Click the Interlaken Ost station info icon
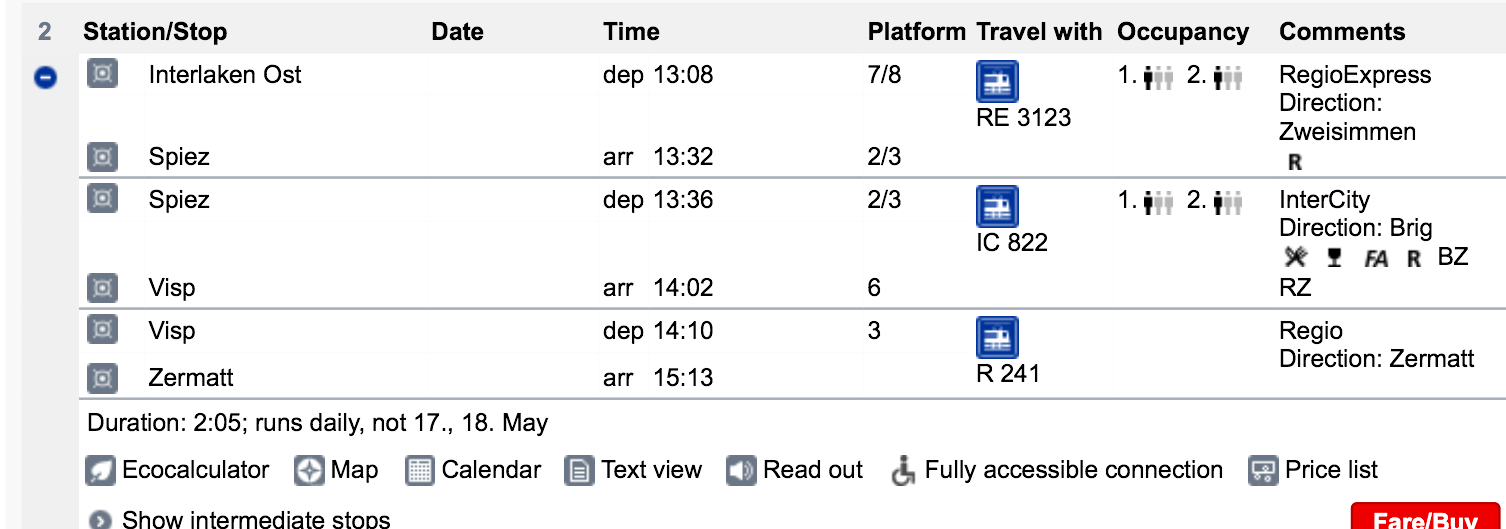This screenshot has height=529, width=1506. pyautogui.click(x=102, y=74)
